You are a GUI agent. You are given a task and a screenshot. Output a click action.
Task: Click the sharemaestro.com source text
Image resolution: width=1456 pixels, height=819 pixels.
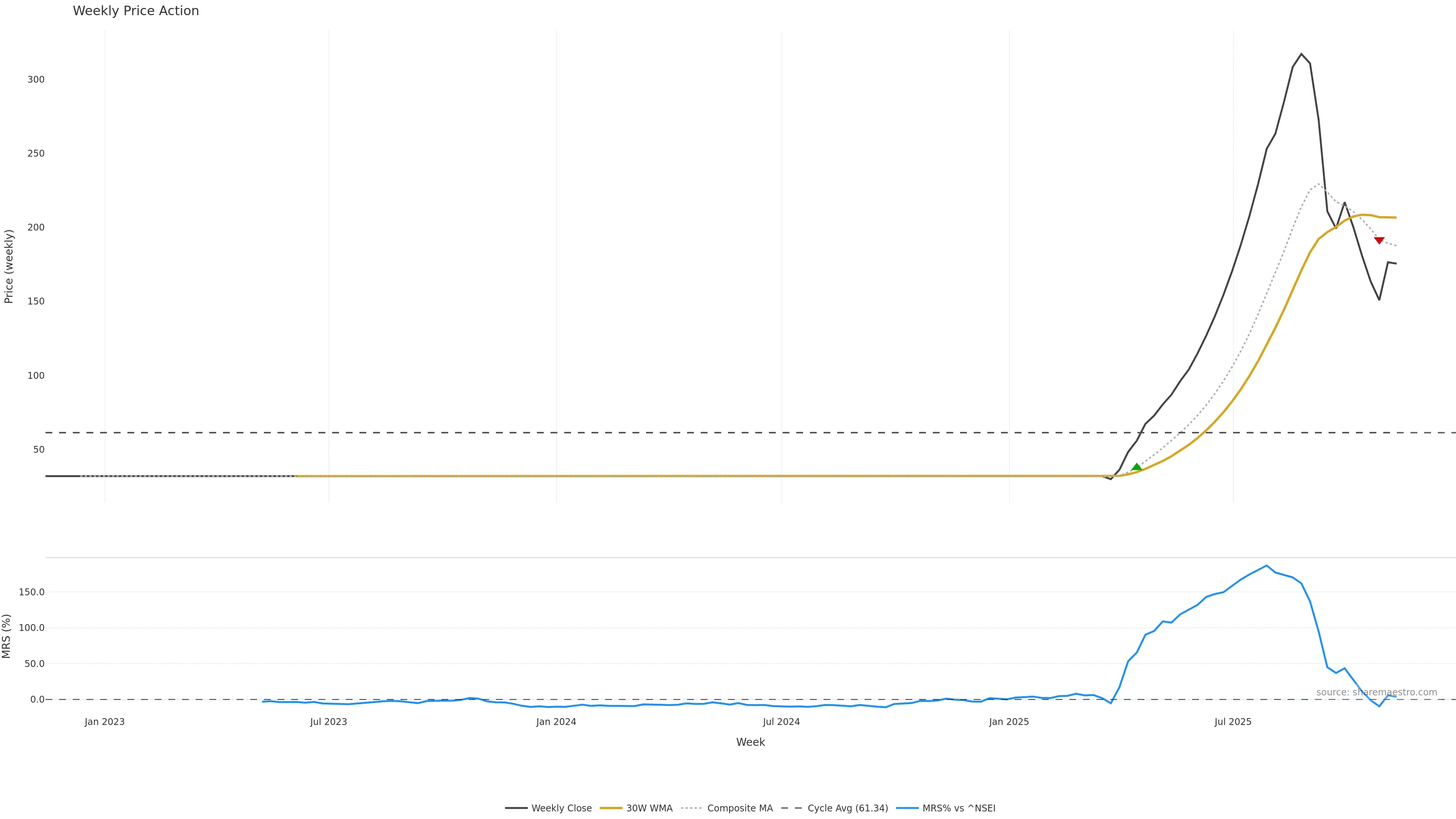(x=1376, y=692)
